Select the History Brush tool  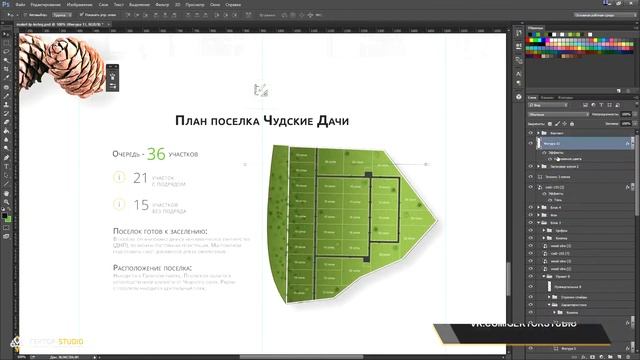tap(6, 113)
